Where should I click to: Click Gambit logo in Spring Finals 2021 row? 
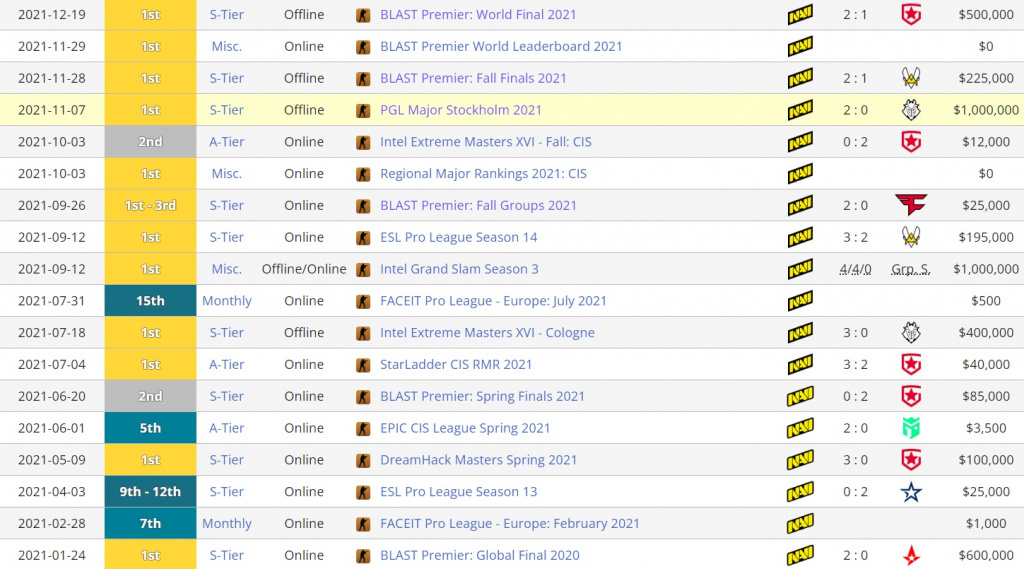pyautogui.click(x=911, y=396)
